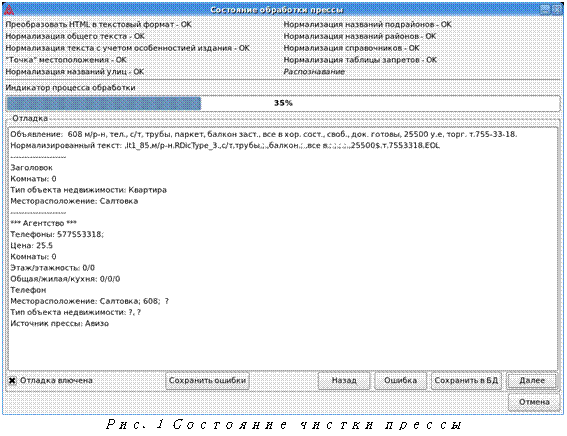Click the maximize window button in title bar
This screenshot has height=436, width=567.
coord(545,10)
